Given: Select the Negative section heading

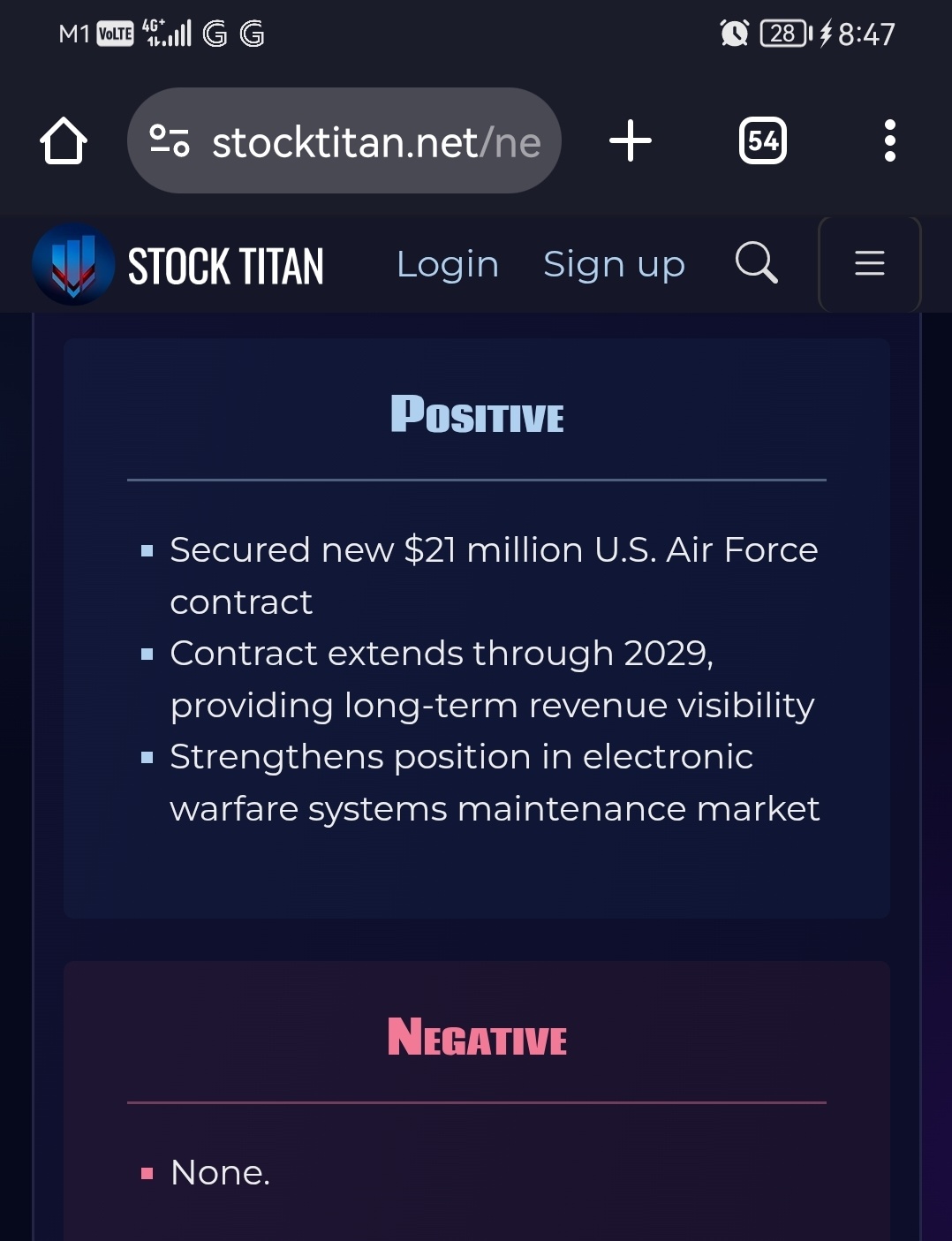Looking at the screenshot, I should pos(477,1037).
